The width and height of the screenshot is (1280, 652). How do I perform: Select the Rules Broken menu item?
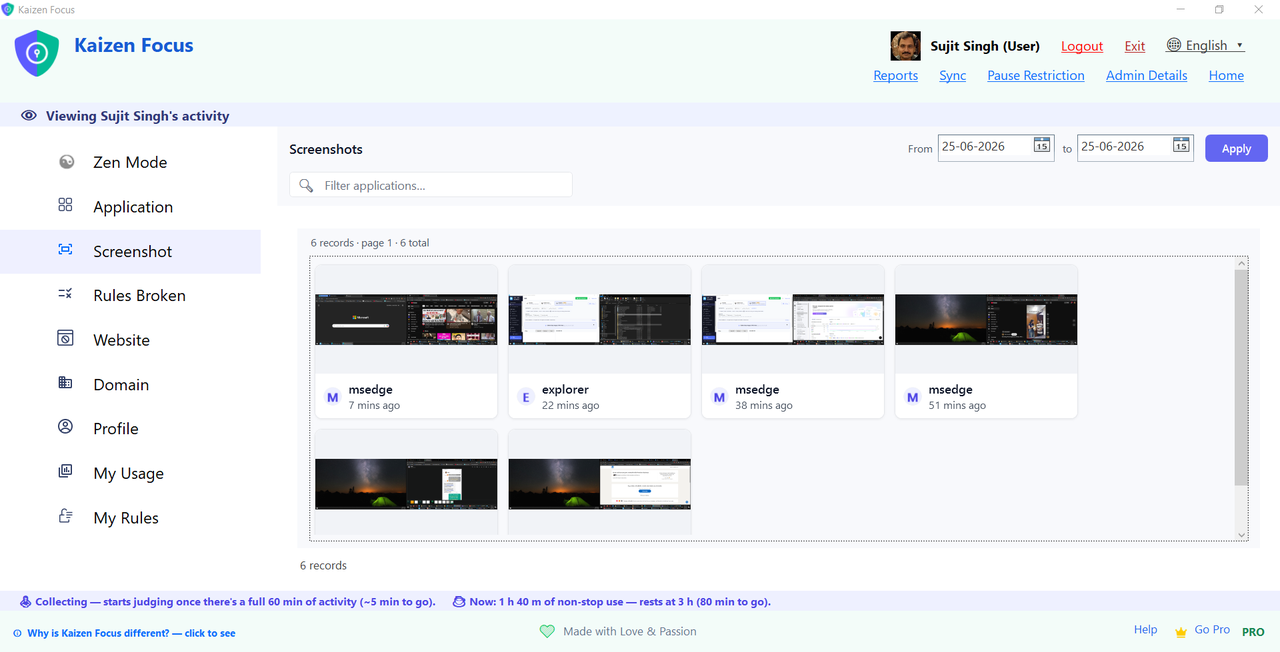tap(130, 295)
